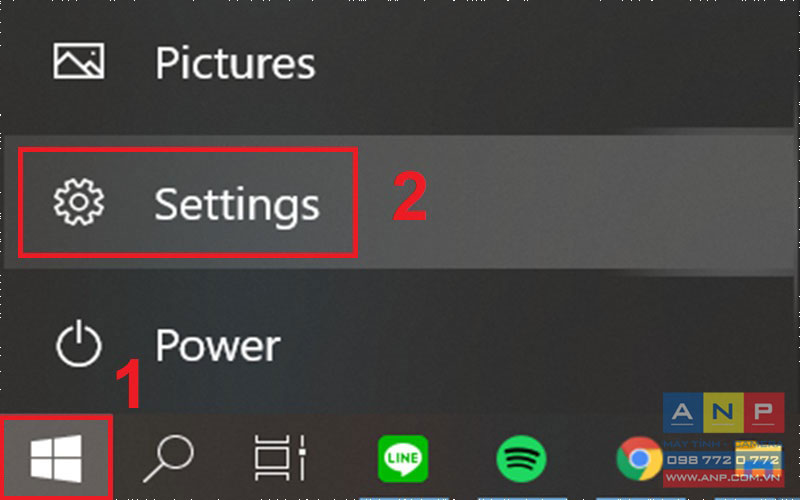Click the 098 772 0 772 phone number
800x500 pixels.
click(x=723, y=460)
